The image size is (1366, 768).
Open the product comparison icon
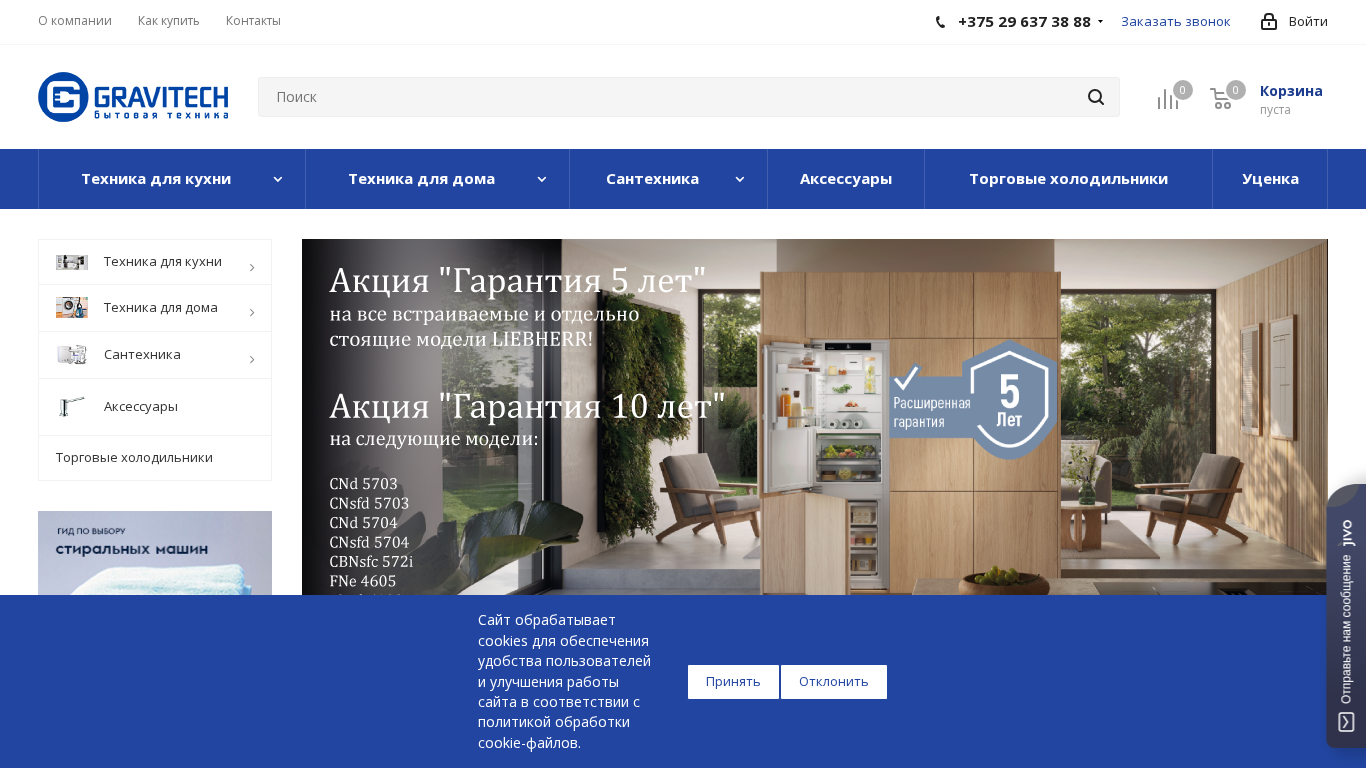point(1168,98)
